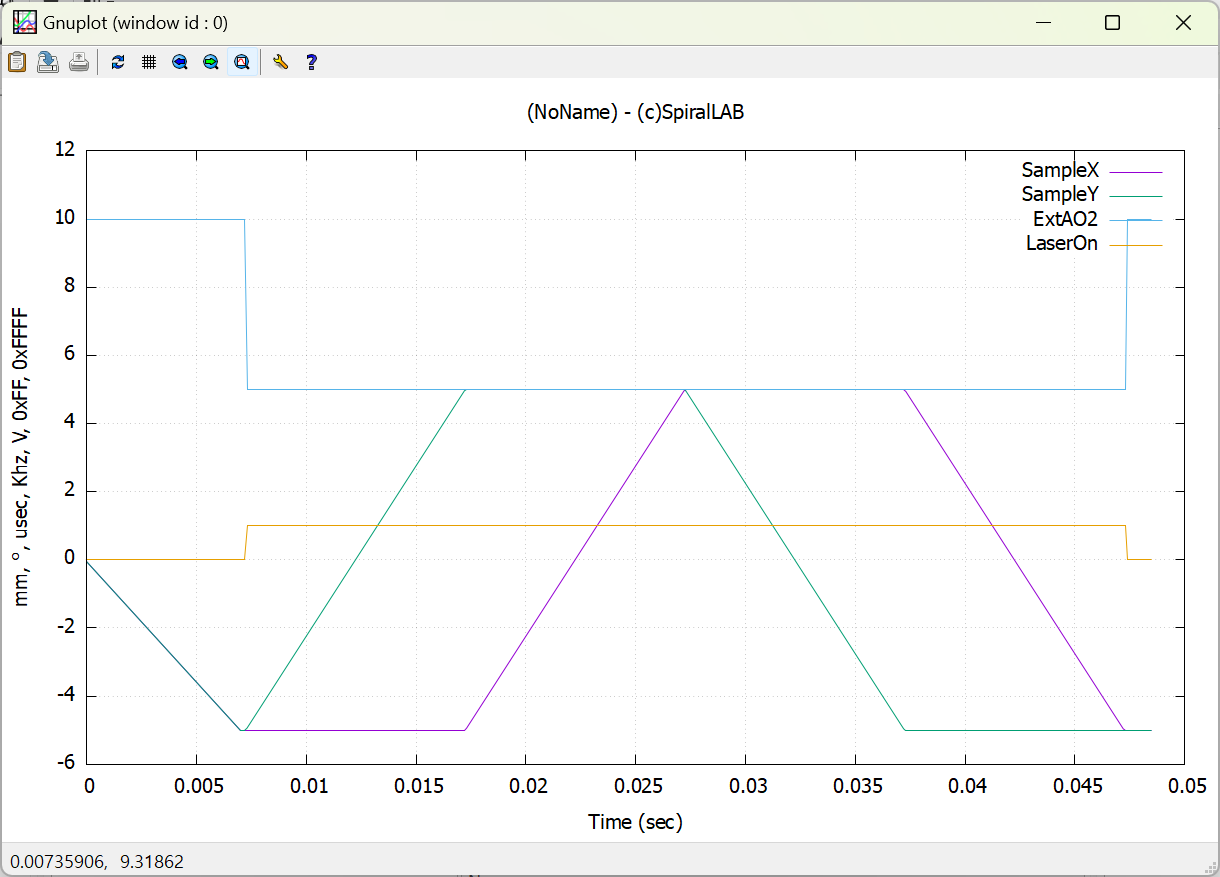The image size is (1220, 877).
Task: Click the green SampleY legend line sample
Action: tap(1136, 196)
